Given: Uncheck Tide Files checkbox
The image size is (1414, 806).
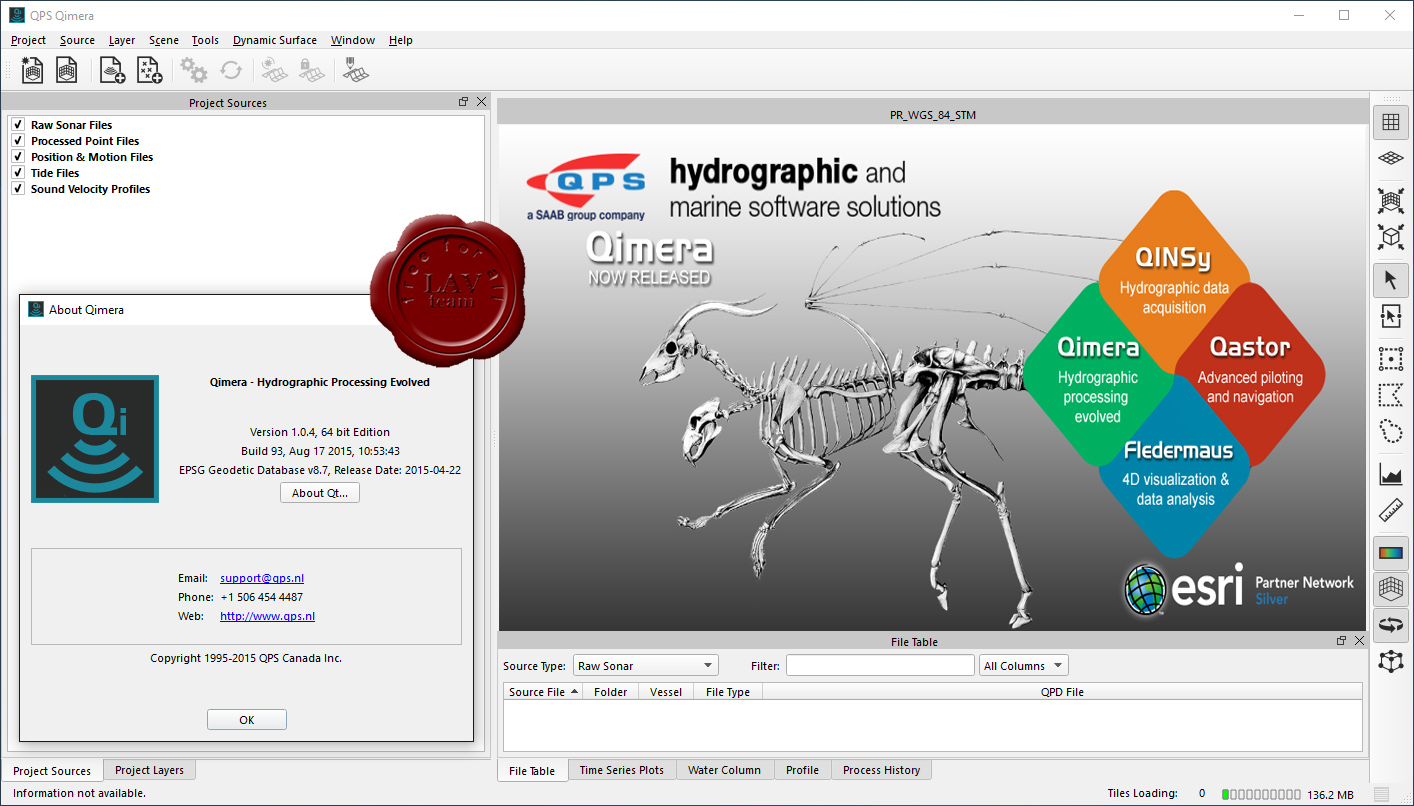Looking at the screenshot, I should coord(18,173).
